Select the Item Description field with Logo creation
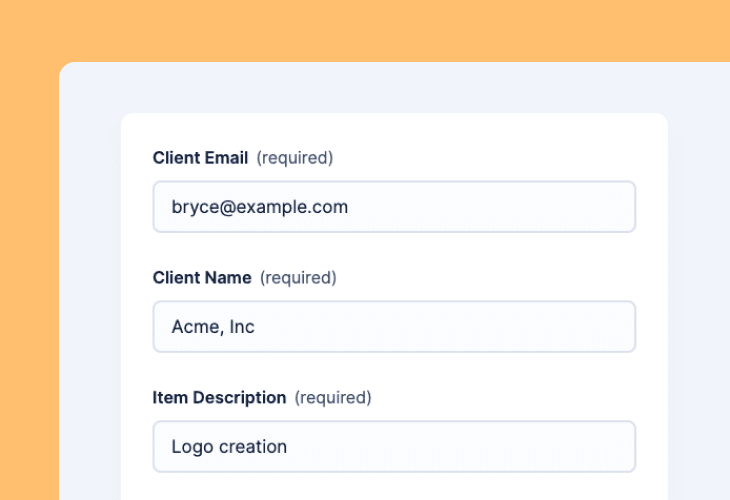730x500 pixels. coord(394,446)
